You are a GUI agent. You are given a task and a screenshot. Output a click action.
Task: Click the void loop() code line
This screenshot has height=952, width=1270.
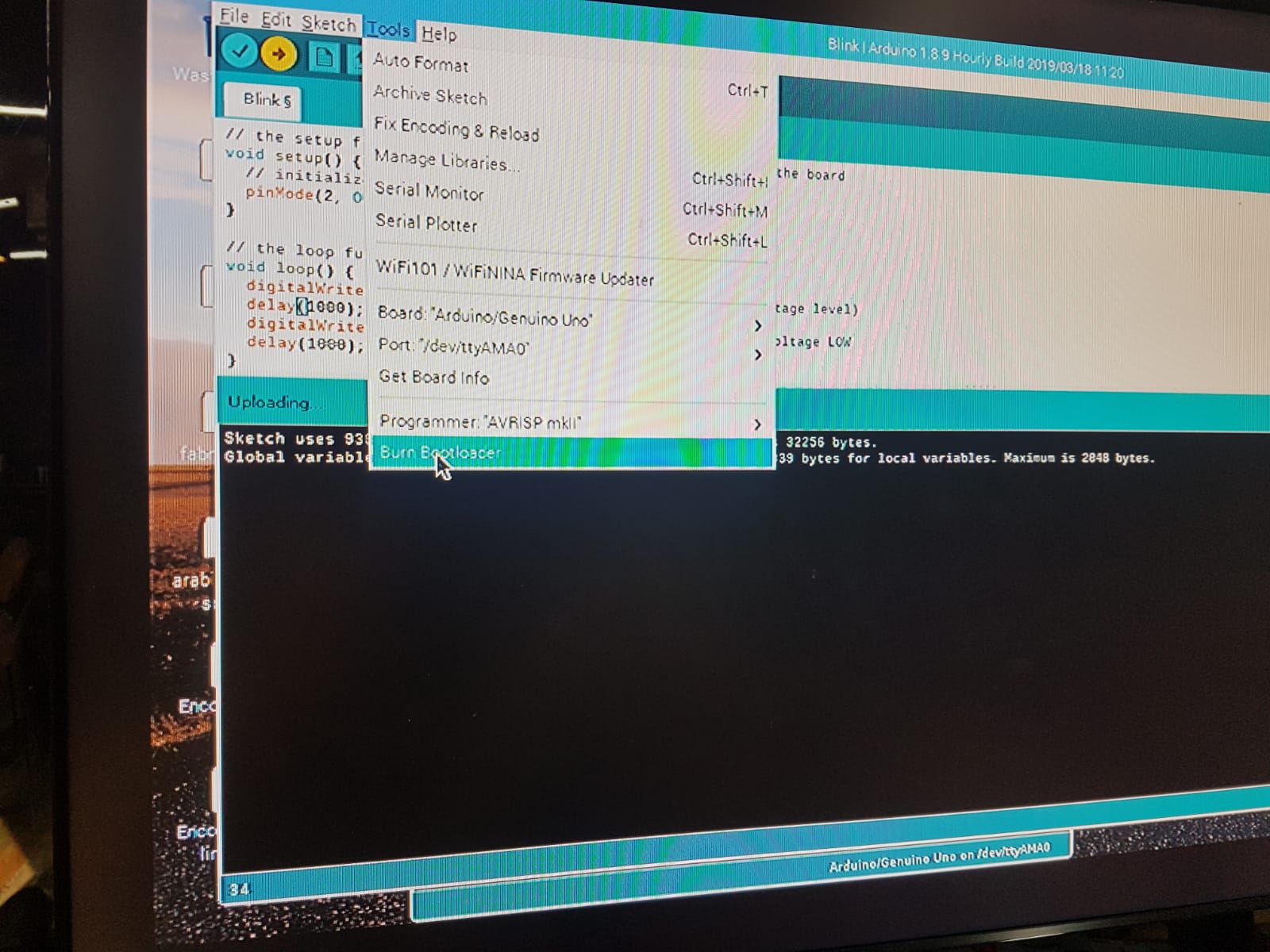[x=289, y=268]
